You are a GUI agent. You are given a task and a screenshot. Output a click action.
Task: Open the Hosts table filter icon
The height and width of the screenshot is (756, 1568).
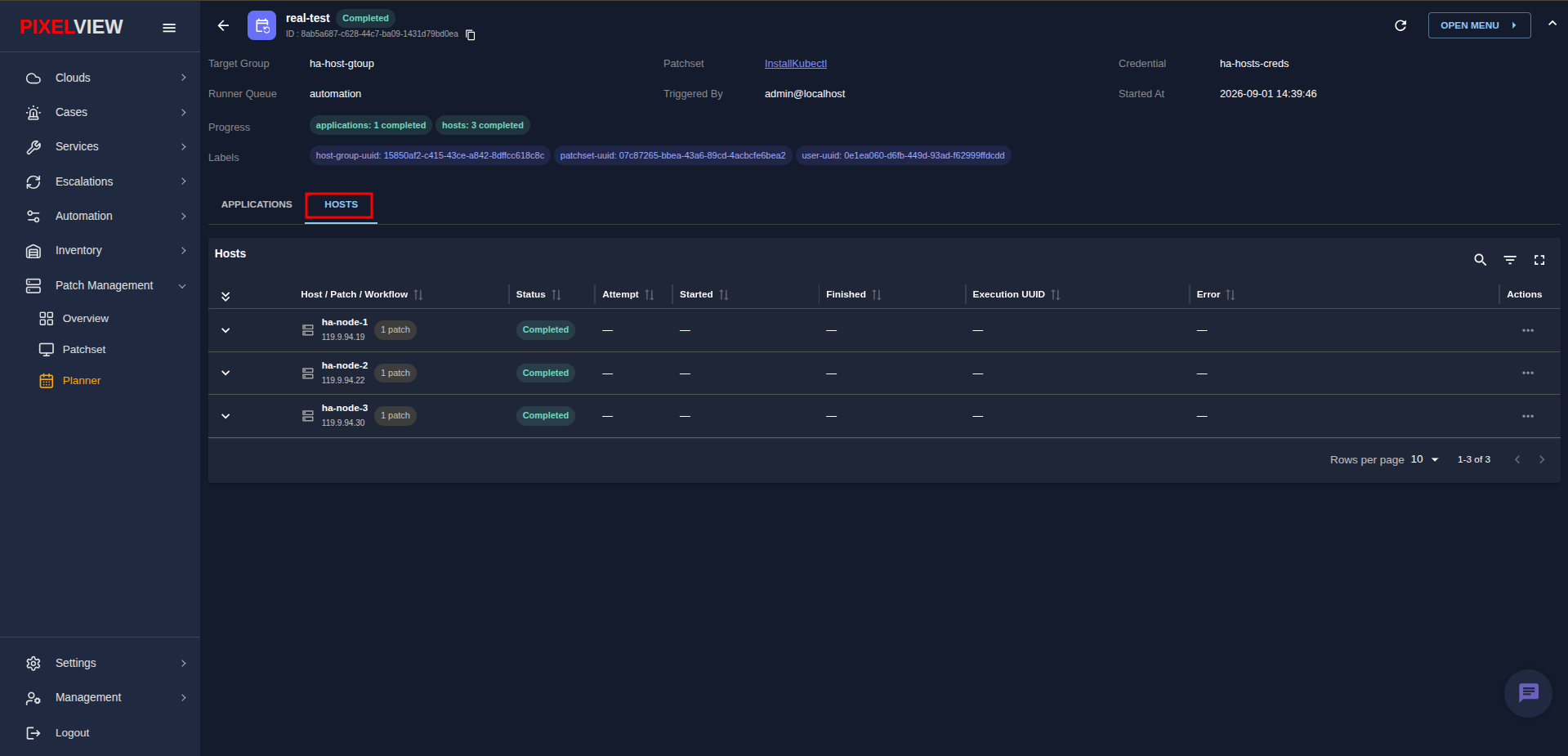pyautogui.click(x=1510, y=260)
